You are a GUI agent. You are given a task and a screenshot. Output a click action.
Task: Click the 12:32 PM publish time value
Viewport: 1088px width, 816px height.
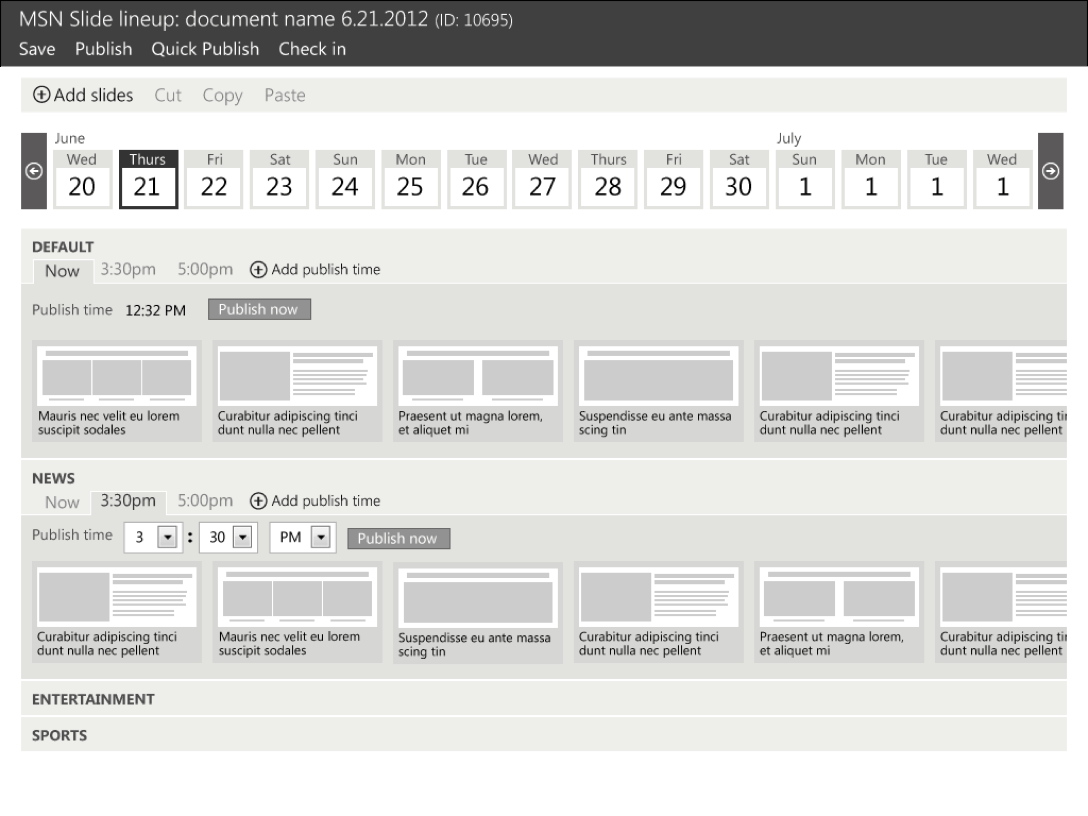pos(155,311)
